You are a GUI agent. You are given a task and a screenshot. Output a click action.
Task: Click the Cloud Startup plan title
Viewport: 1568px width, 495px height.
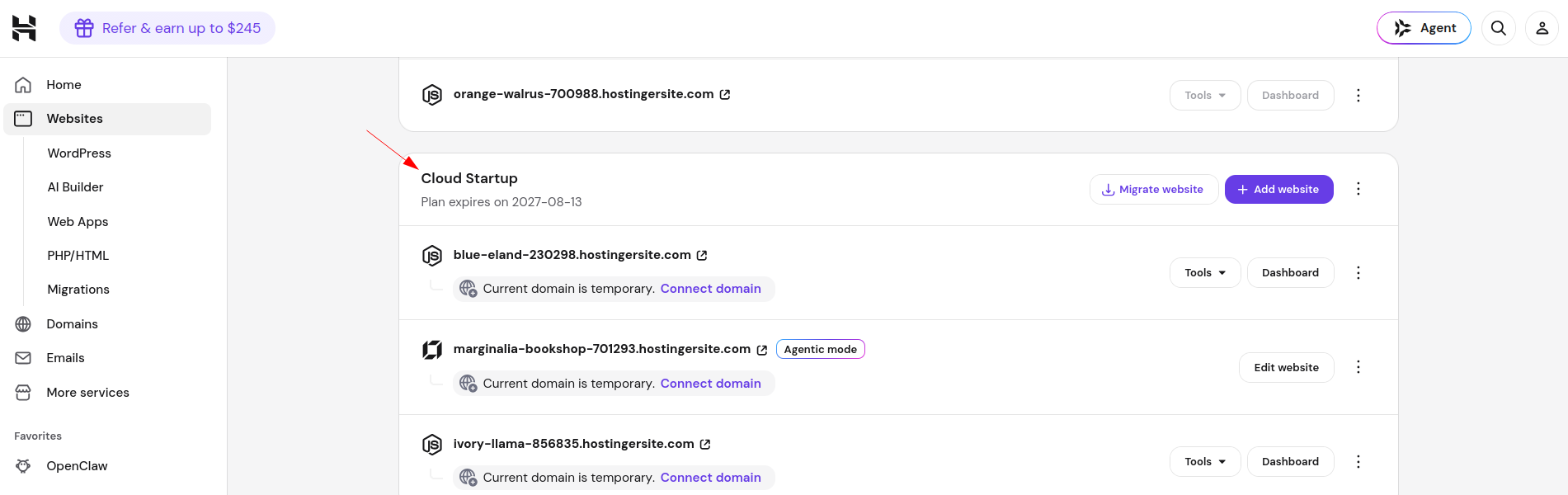[469, 178]
